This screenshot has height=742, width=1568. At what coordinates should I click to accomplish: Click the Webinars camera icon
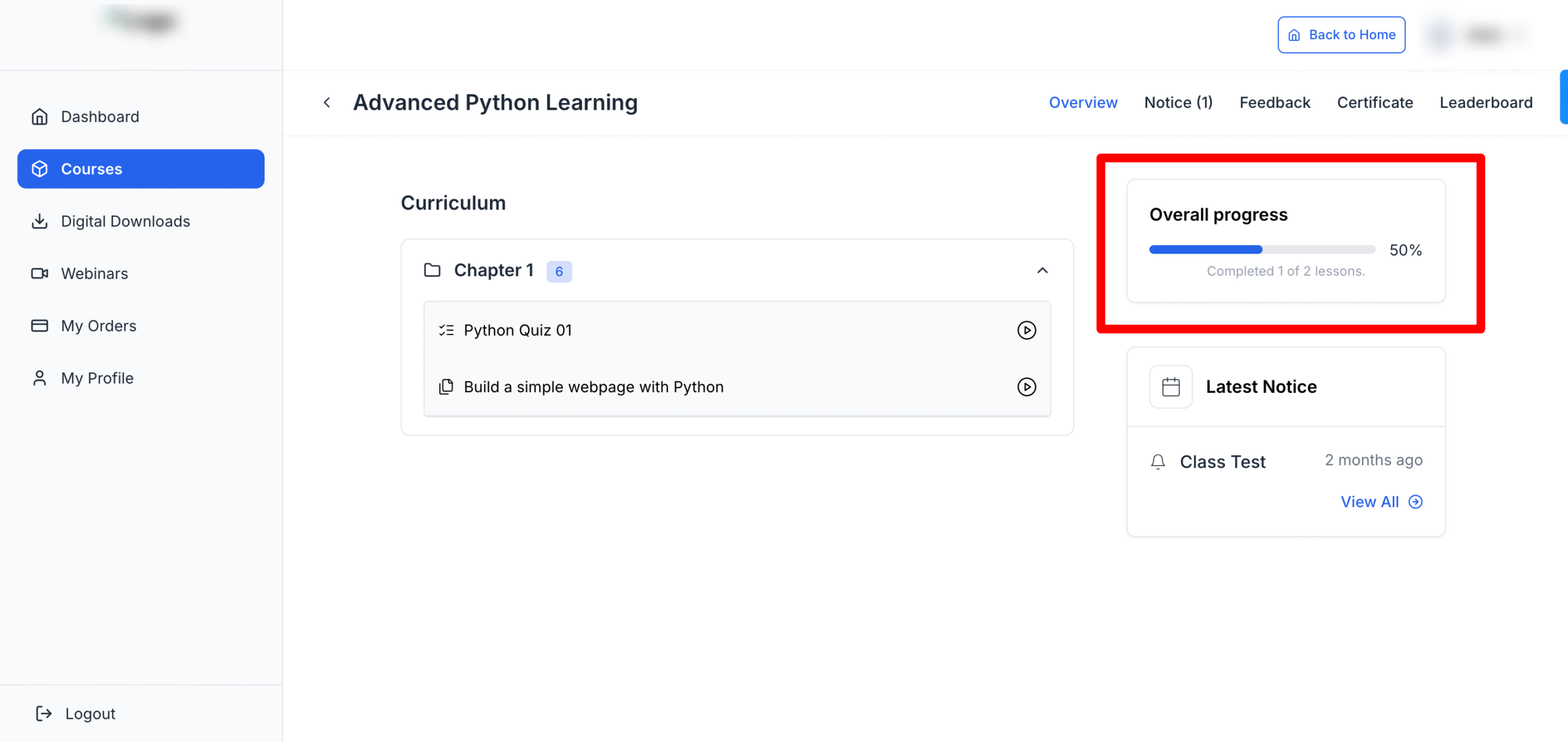[40, 273]
